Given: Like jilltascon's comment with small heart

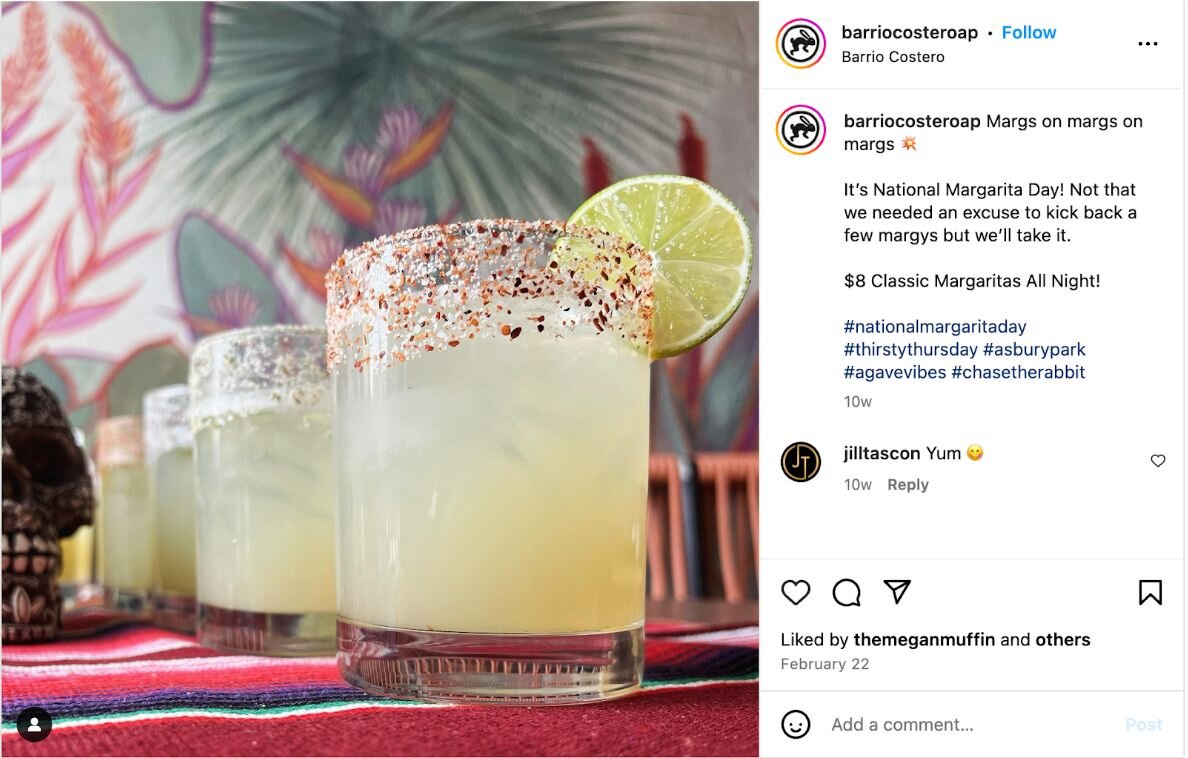Looking at the screenshot, I should 1158,461.
